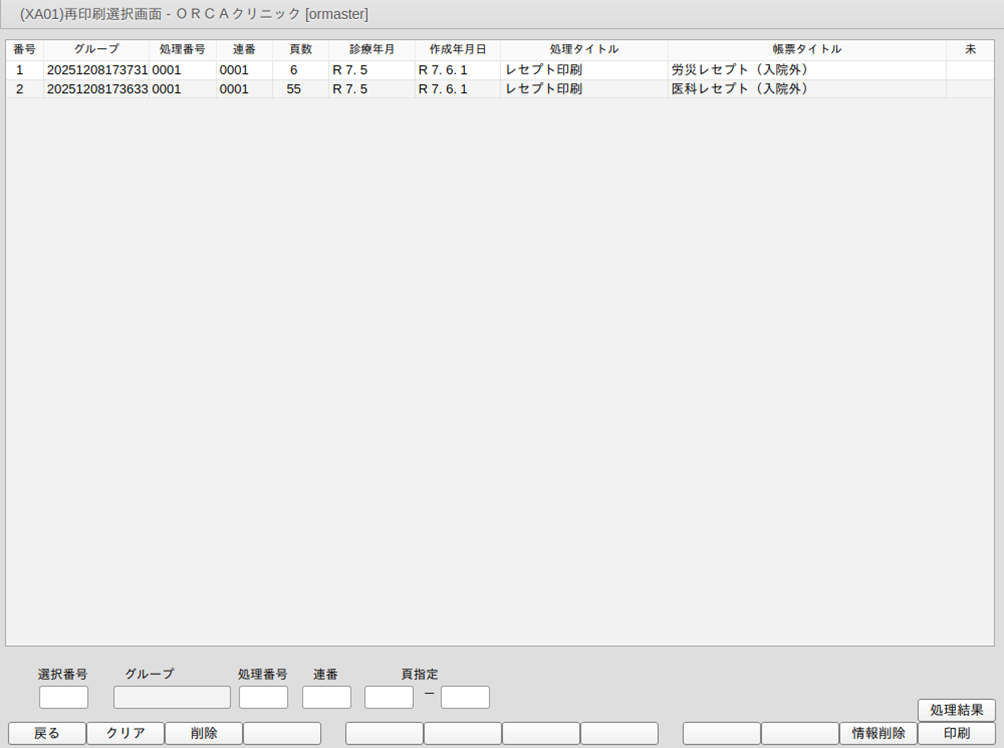1004x748 pixels.
Task: Click the 処理番号 input field
Action: pyautogui.click(x=263, y=697)
